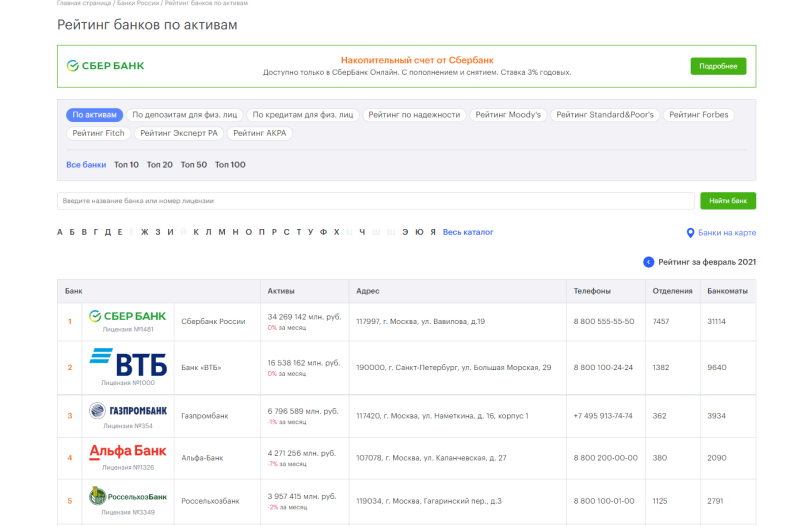The image size is (800, 526).
Task: Click VTB address on Большая Морская
Action: click(x=454, y=367)
